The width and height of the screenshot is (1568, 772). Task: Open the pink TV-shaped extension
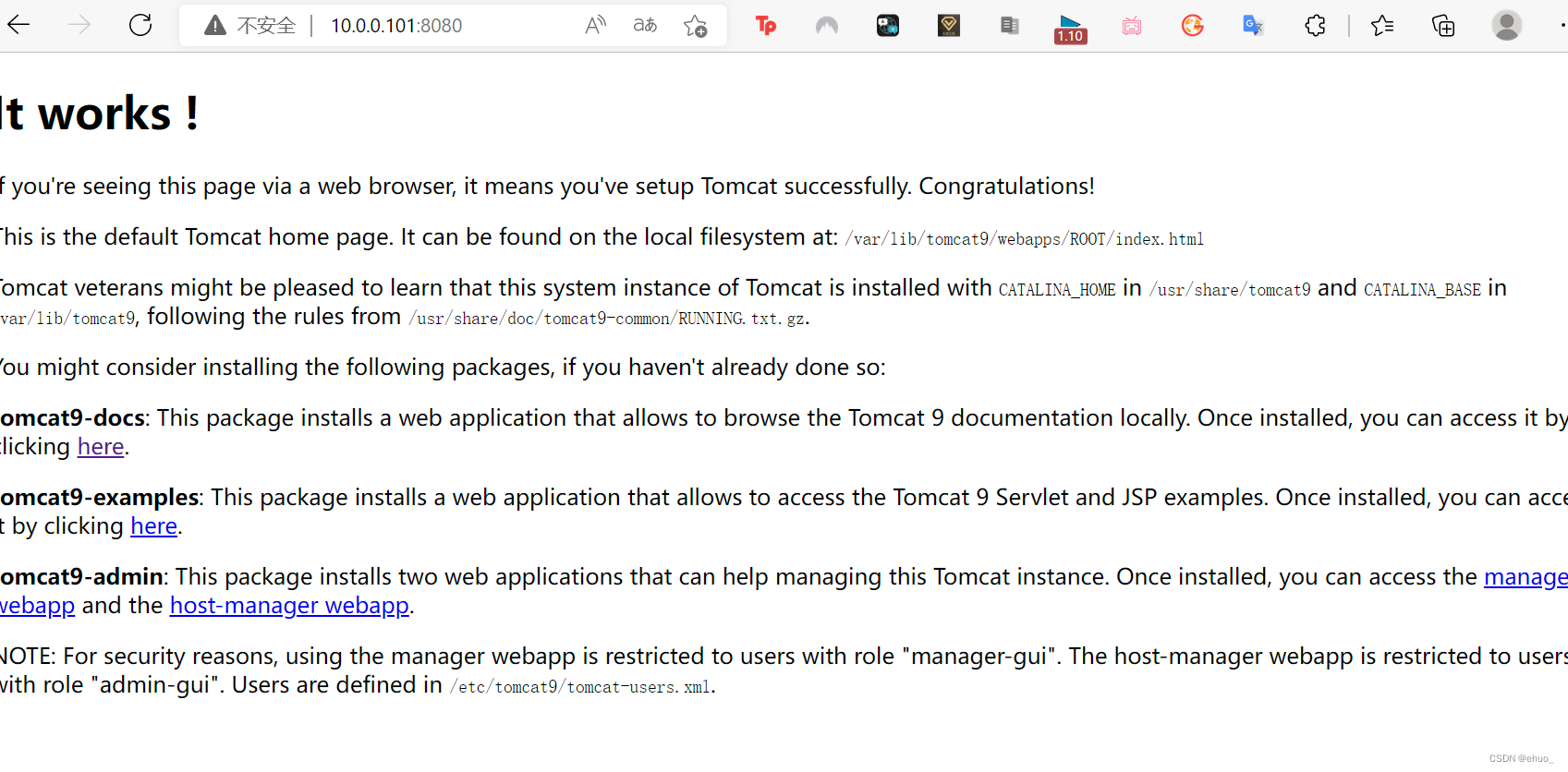point(1132,26)
